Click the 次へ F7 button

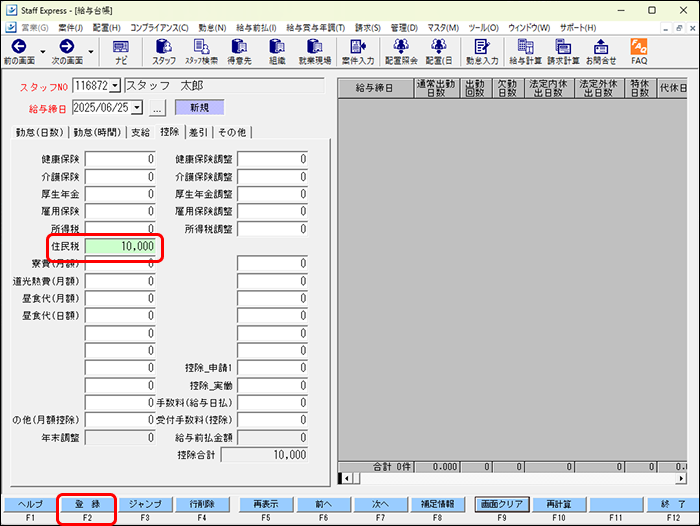coord(380,505)
